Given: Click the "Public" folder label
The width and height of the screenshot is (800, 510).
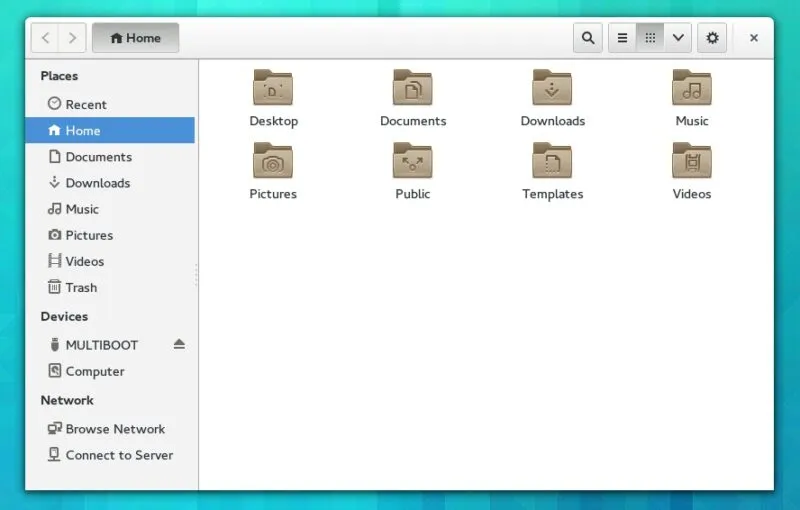Looking at the screenshot, I should pos(413,194).
